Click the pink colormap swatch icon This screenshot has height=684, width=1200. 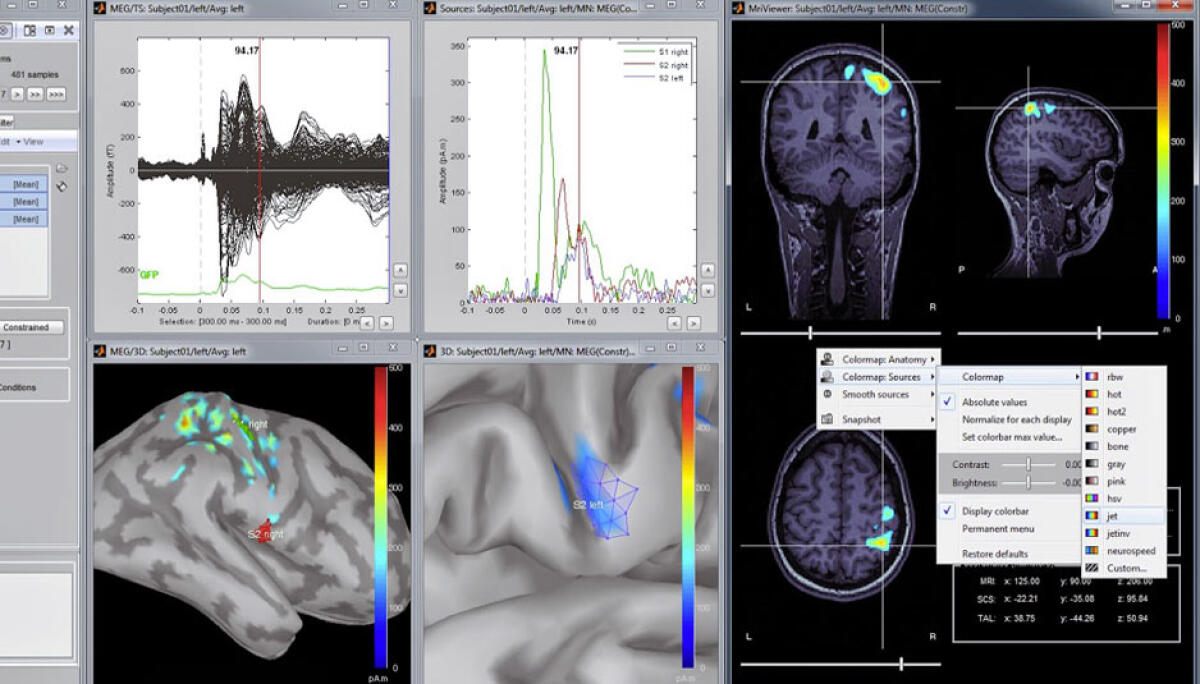click(x=1092, y=481)
